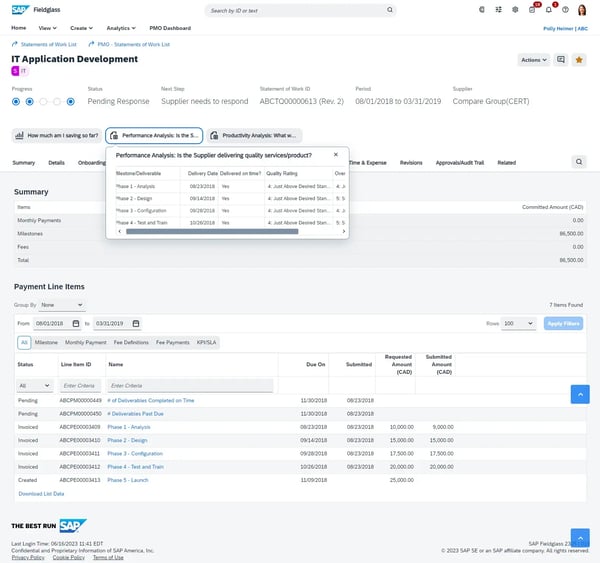Screen dimensions: 600x563
Task: Select the Monthly Payment filter tab
Action: [x=85, y=342]
